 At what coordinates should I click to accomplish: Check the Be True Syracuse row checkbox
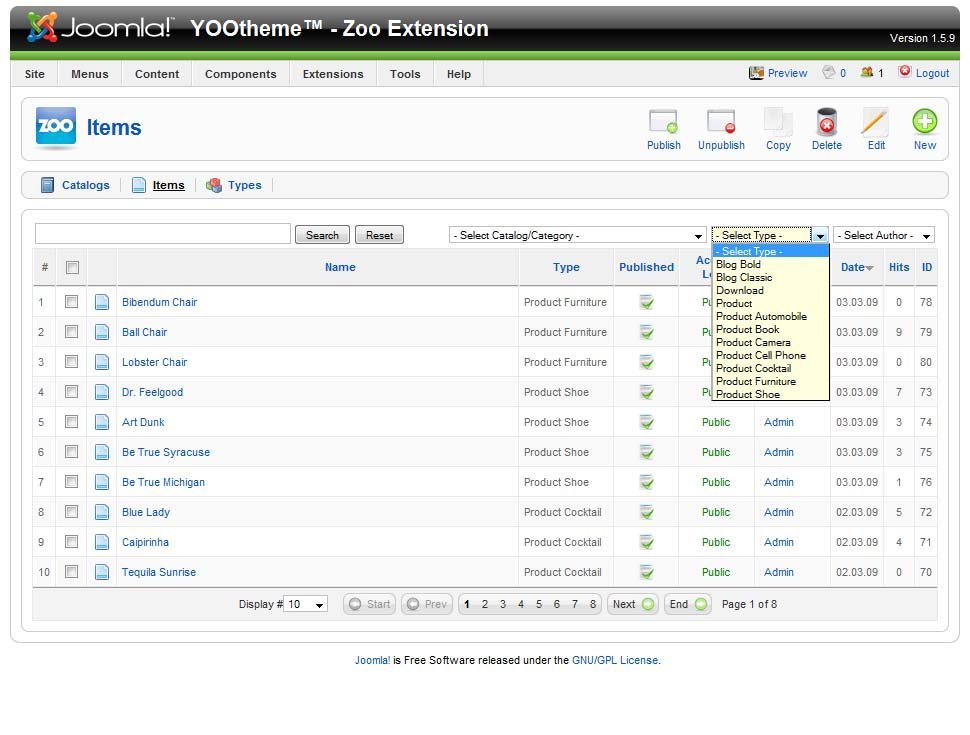point(72,452)
